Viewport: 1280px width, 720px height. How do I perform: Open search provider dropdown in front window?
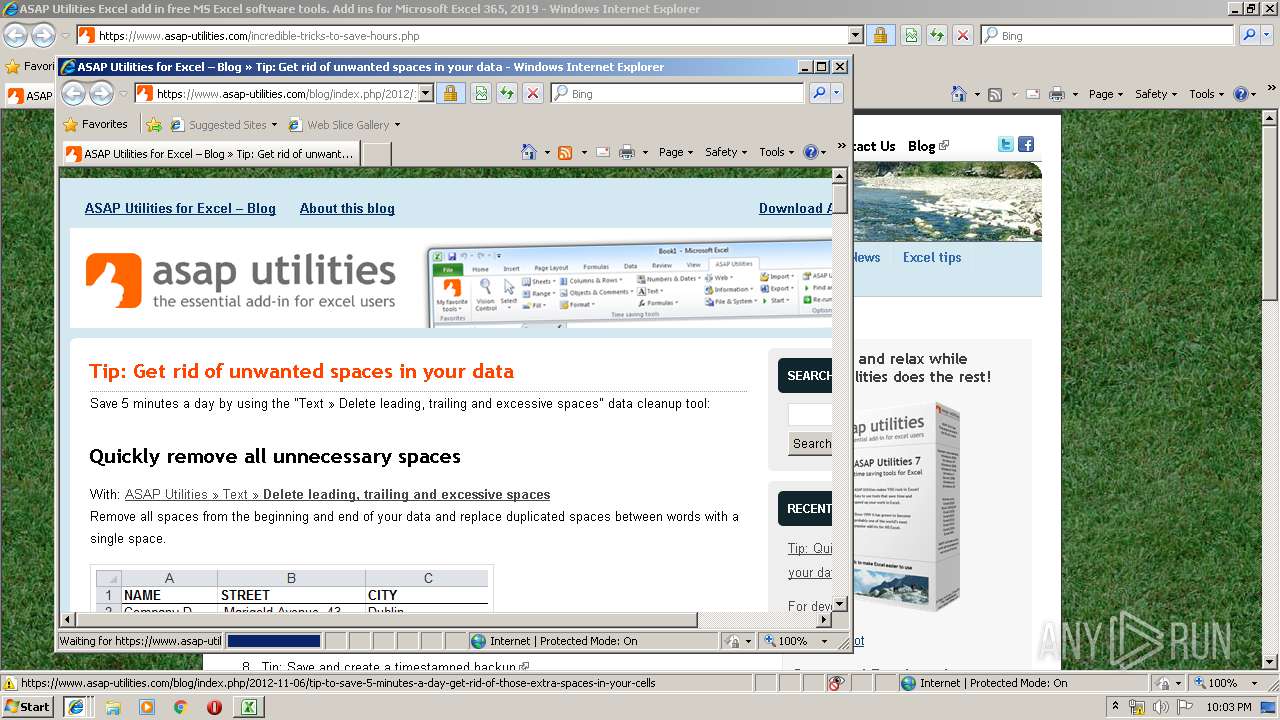tap(837, 93)
